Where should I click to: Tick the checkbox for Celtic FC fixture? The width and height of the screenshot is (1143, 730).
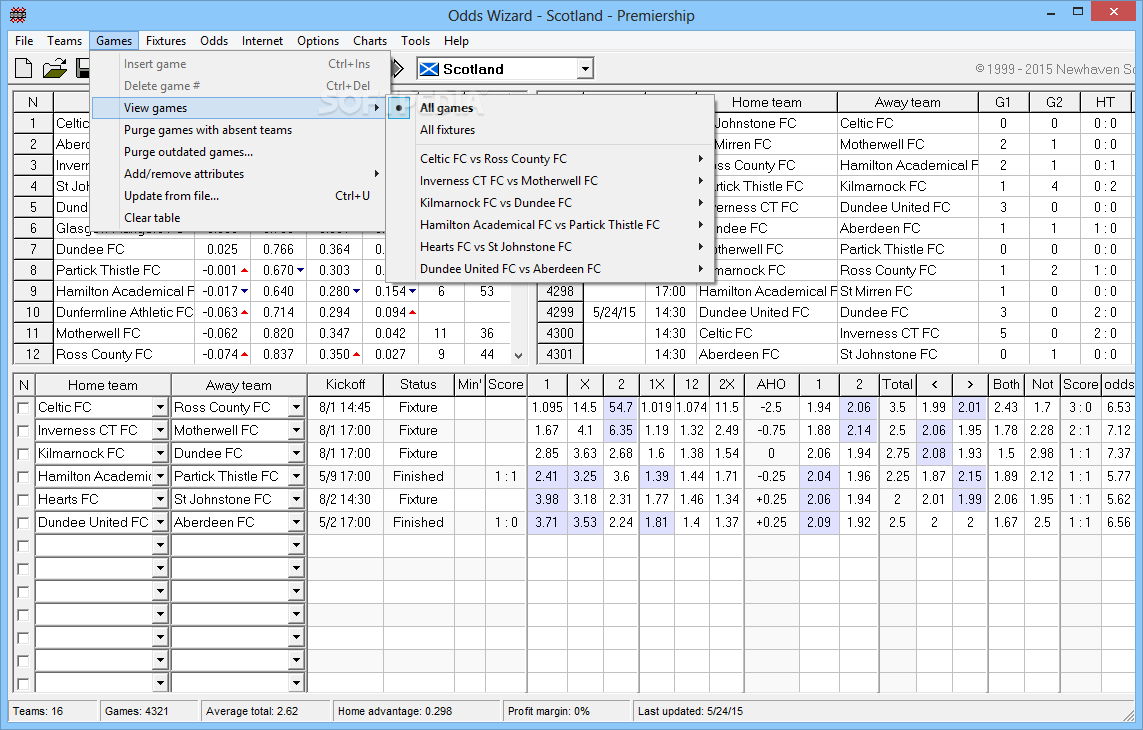(23, 408)
